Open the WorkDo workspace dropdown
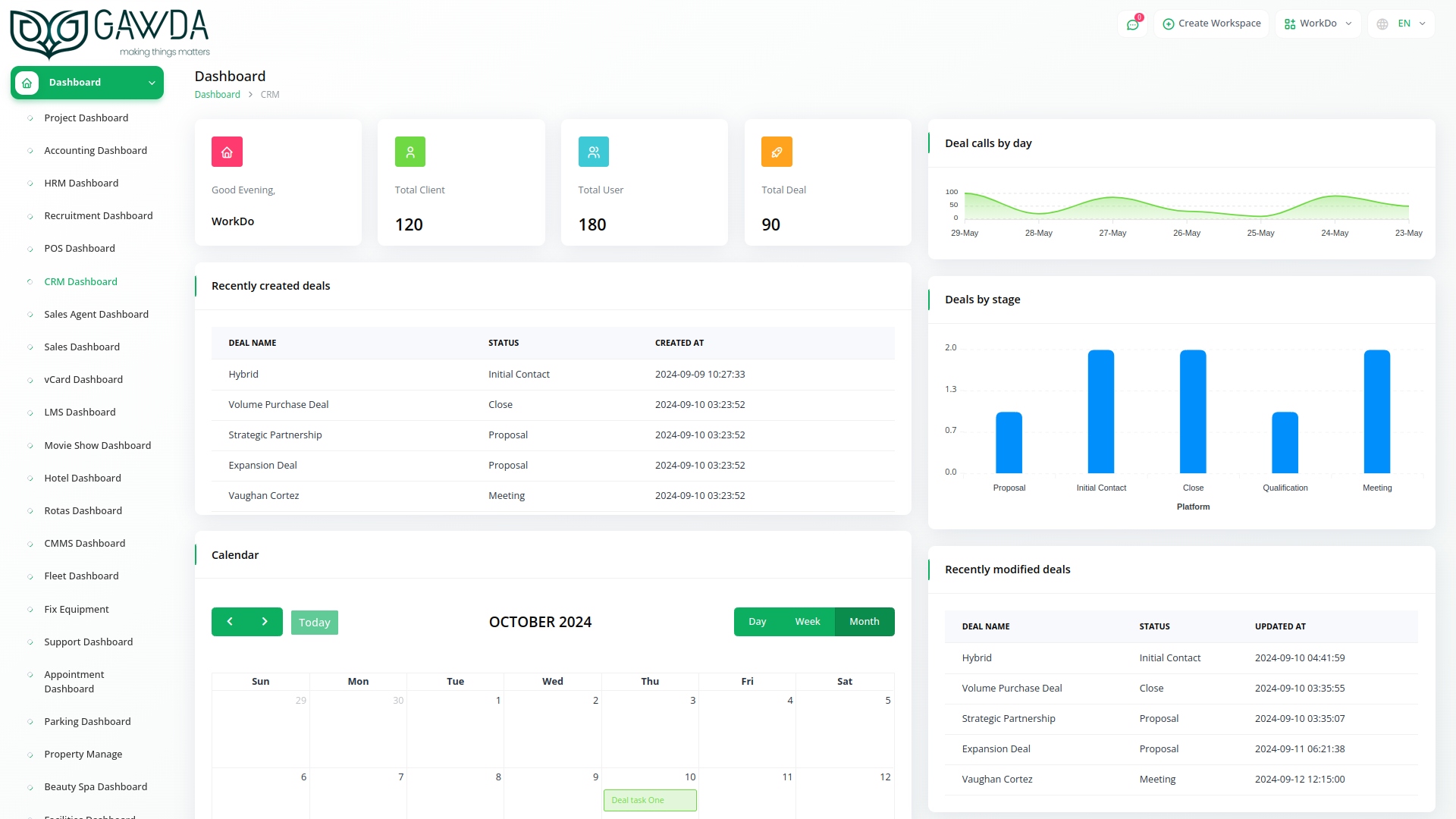 pos(1318,24)
